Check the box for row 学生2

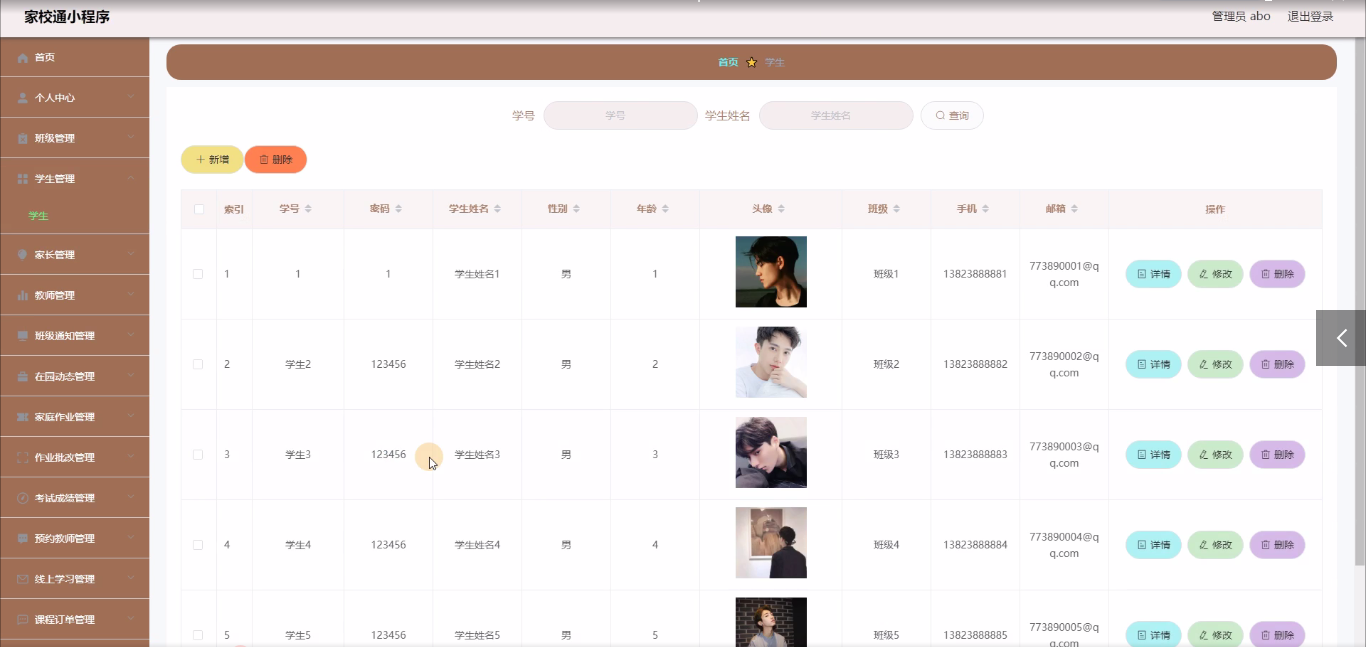tap(198, 364)
